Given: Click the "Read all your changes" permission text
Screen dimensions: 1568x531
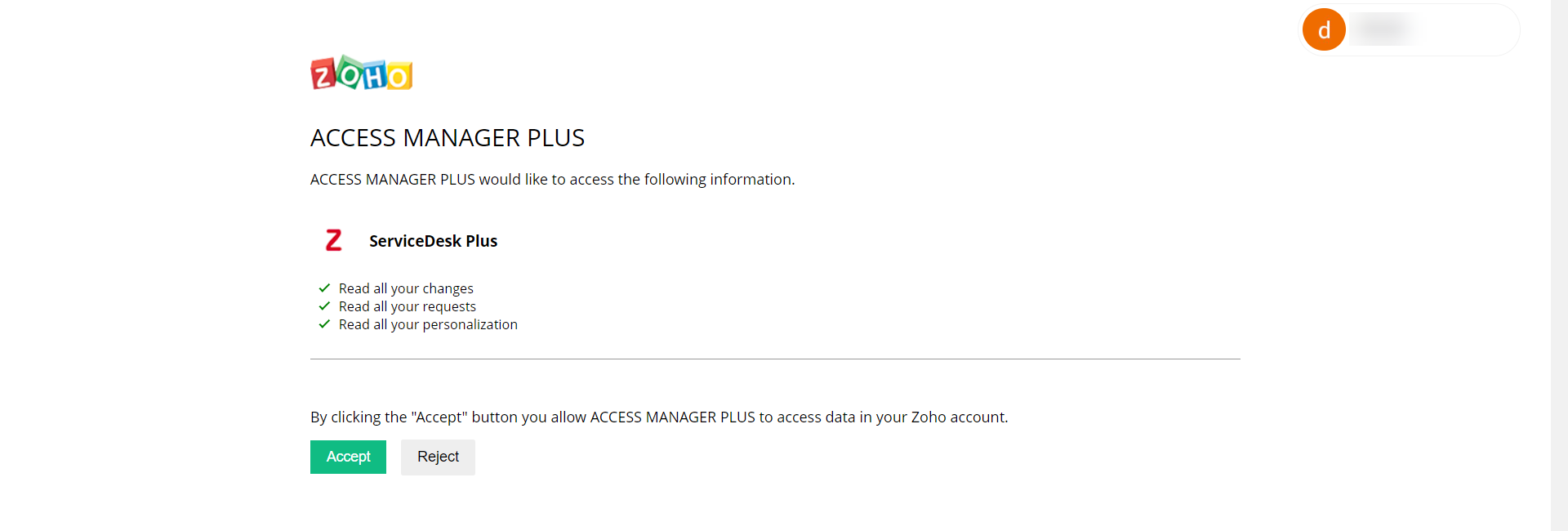Looking at the screenshot, I should (406, 288).
